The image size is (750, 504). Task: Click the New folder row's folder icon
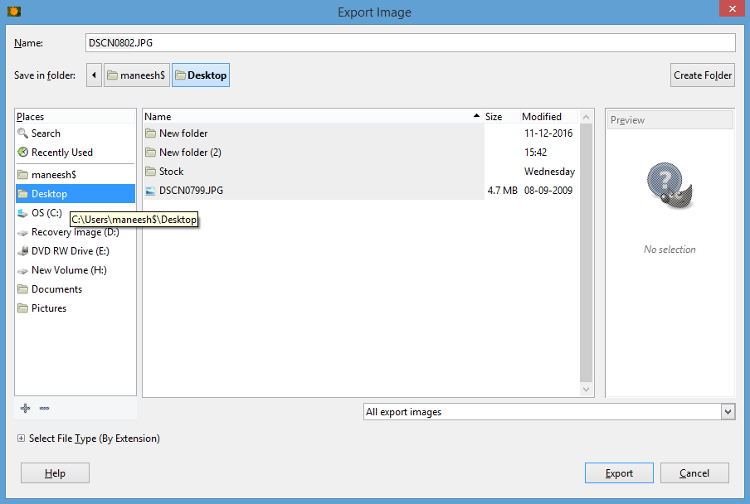(150, 133)
